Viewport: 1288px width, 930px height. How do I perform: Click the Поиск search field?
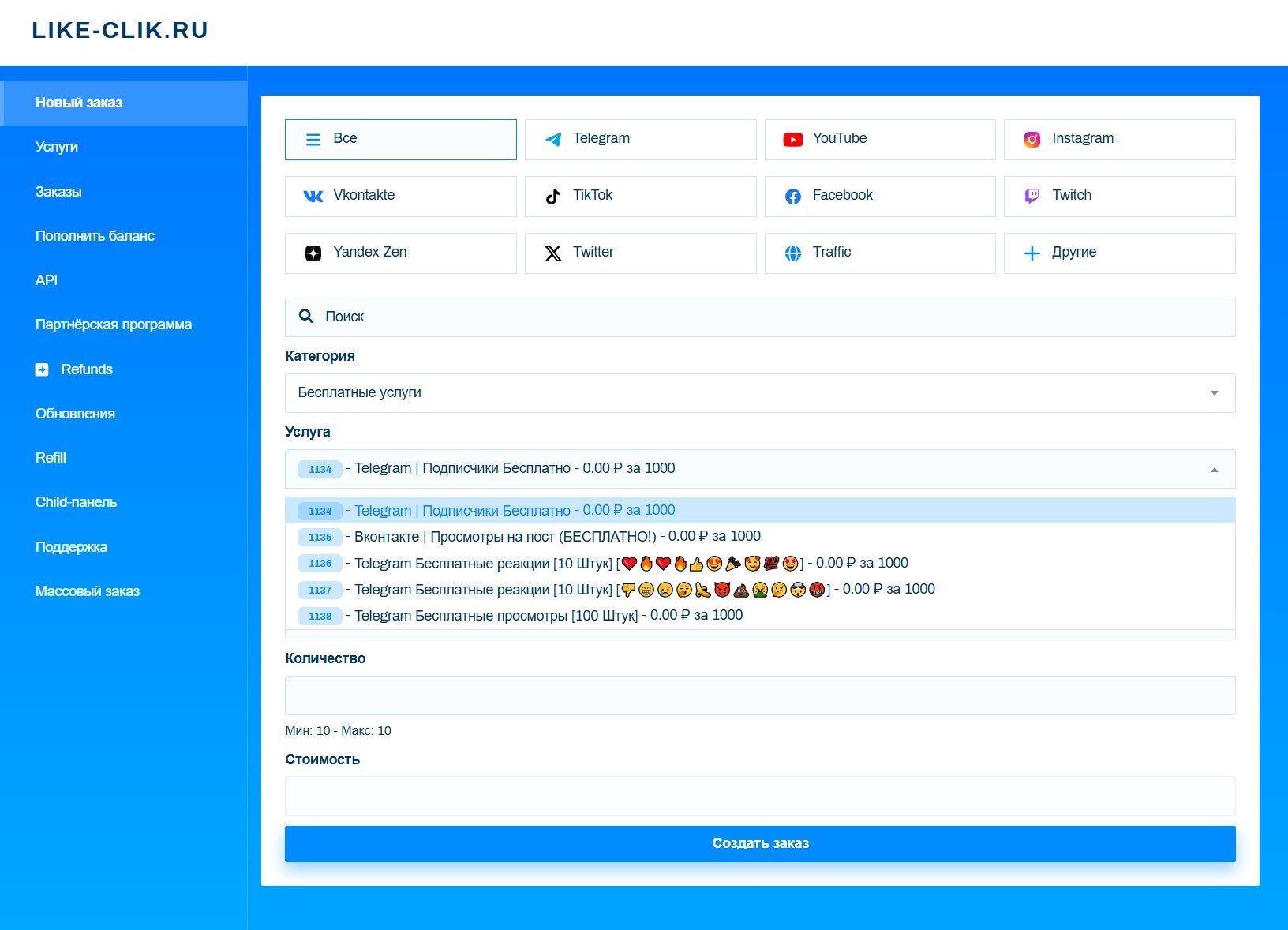point(759,317)
